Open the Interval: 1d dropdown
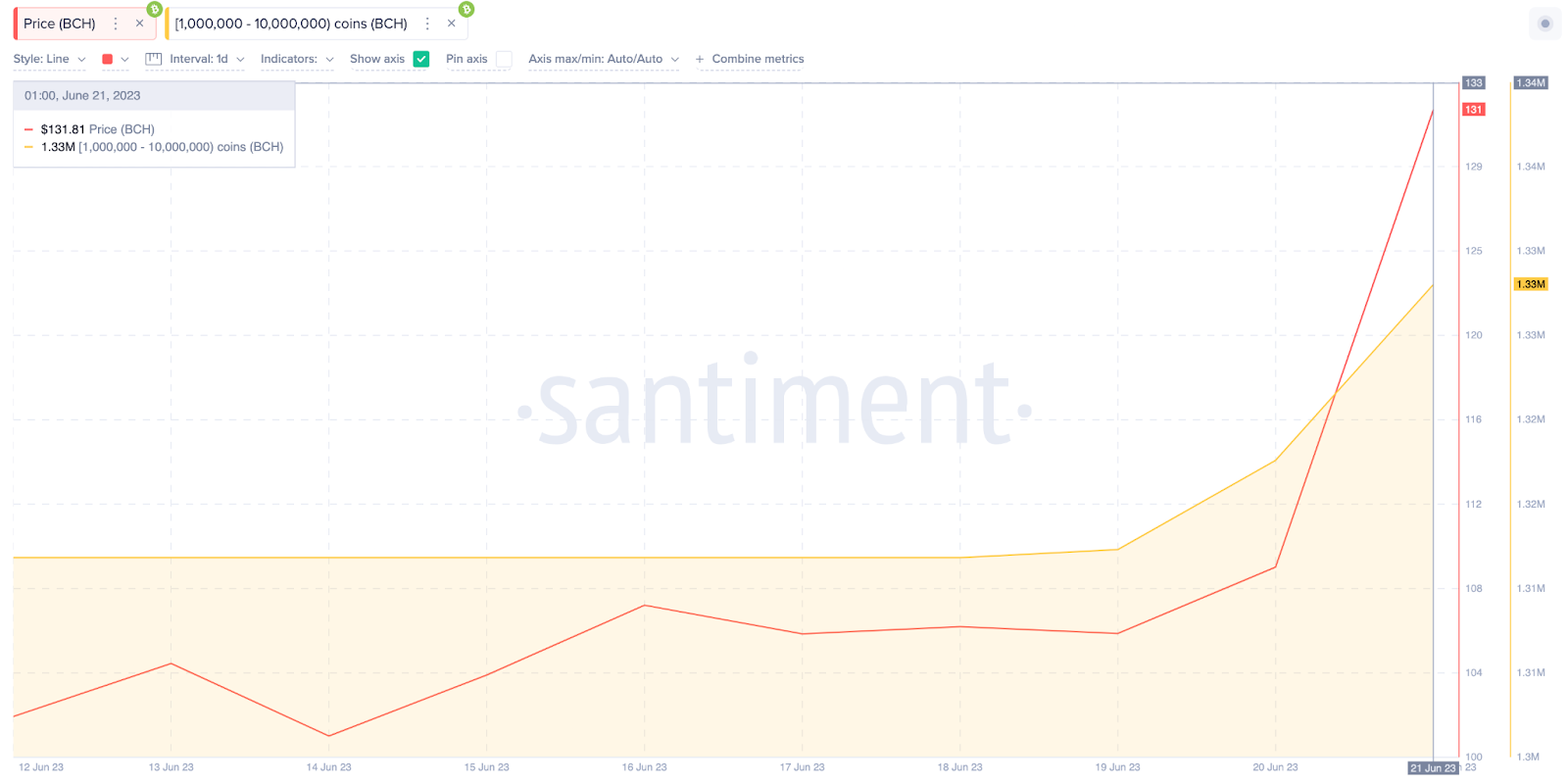This screenshot has height=784, width=1568. tap(207, 59)
